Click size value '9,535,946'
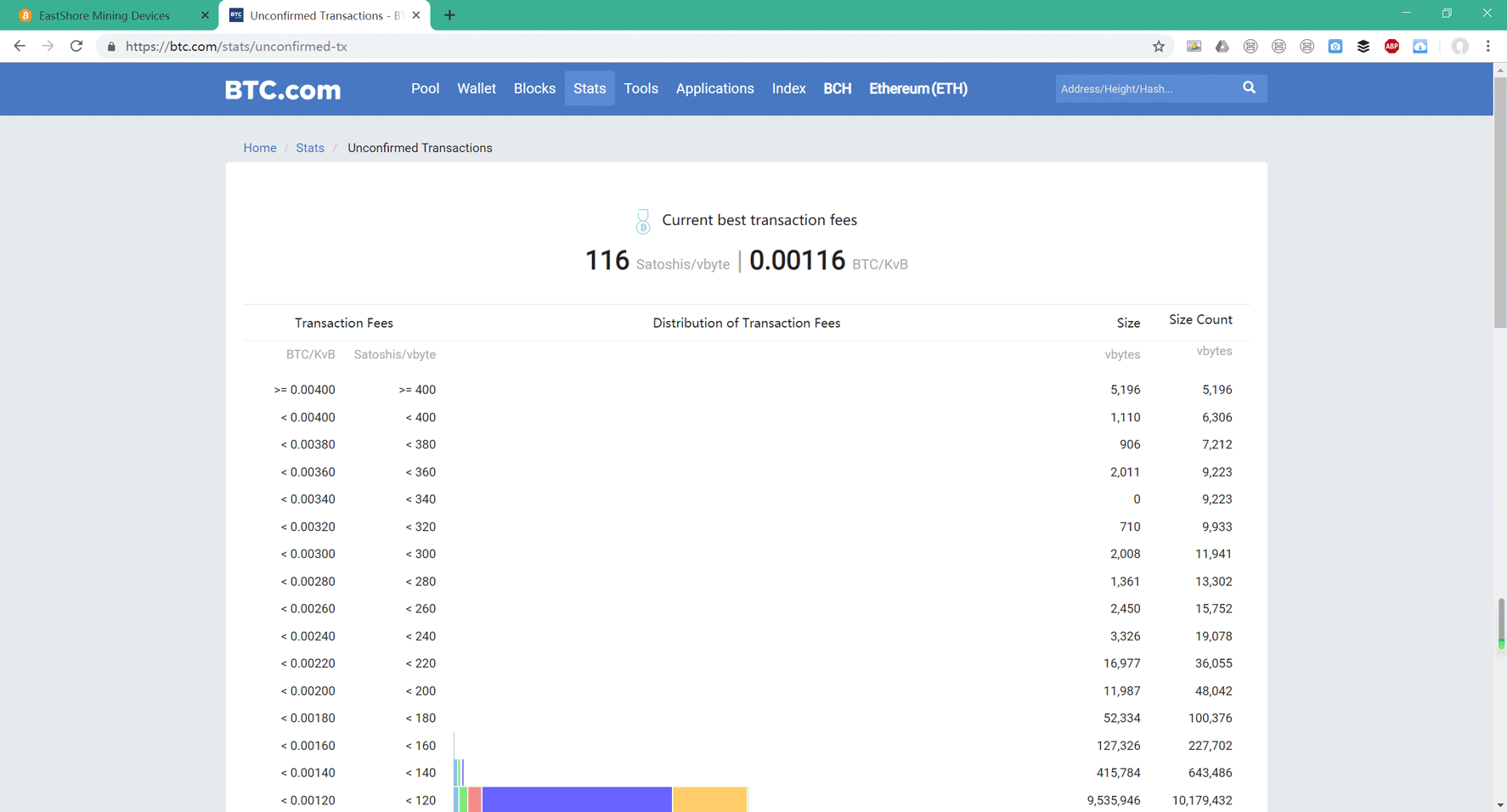This screenshot has width=1507, height=812. (1114, 800)
